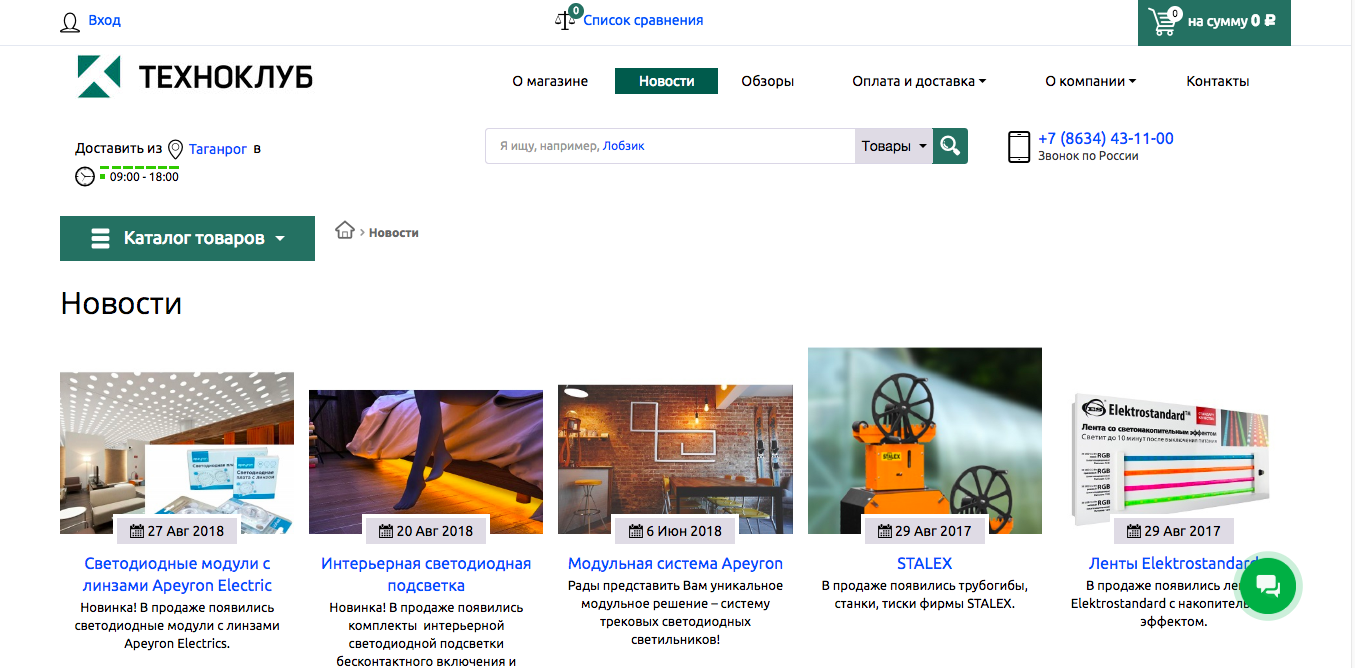Select the Новости menu tab

(666, 81)
